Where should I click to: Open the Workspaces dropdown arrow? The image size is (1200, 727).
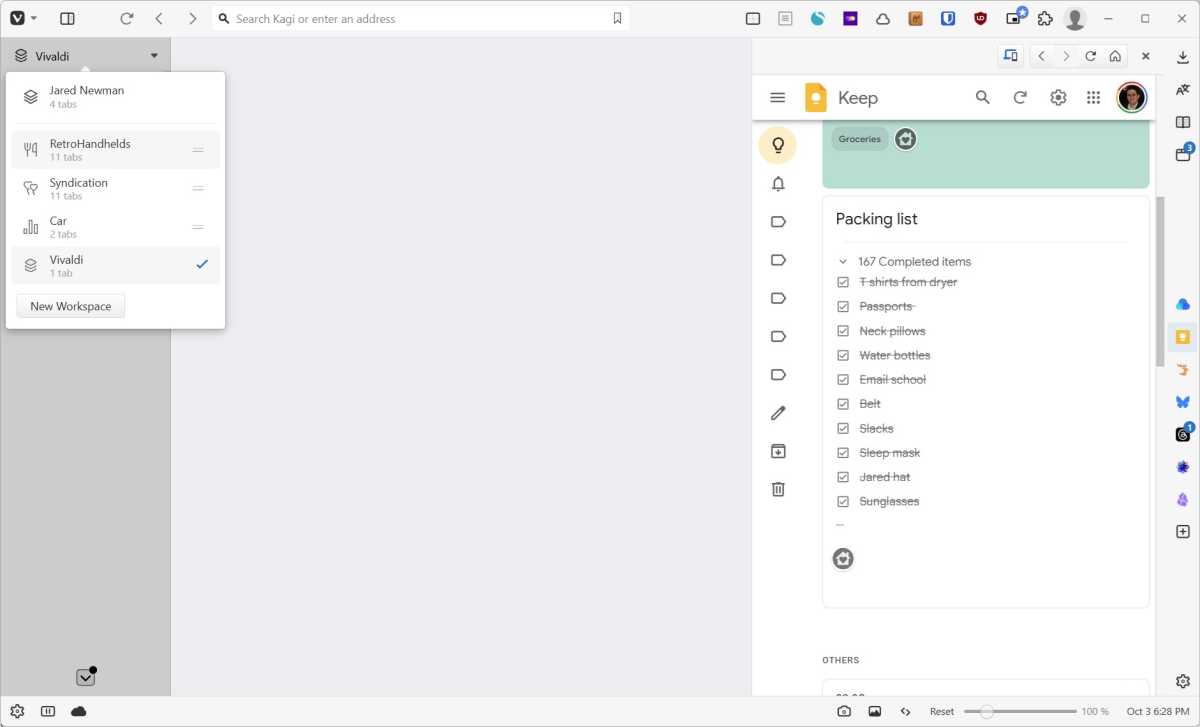coord(154,55)
